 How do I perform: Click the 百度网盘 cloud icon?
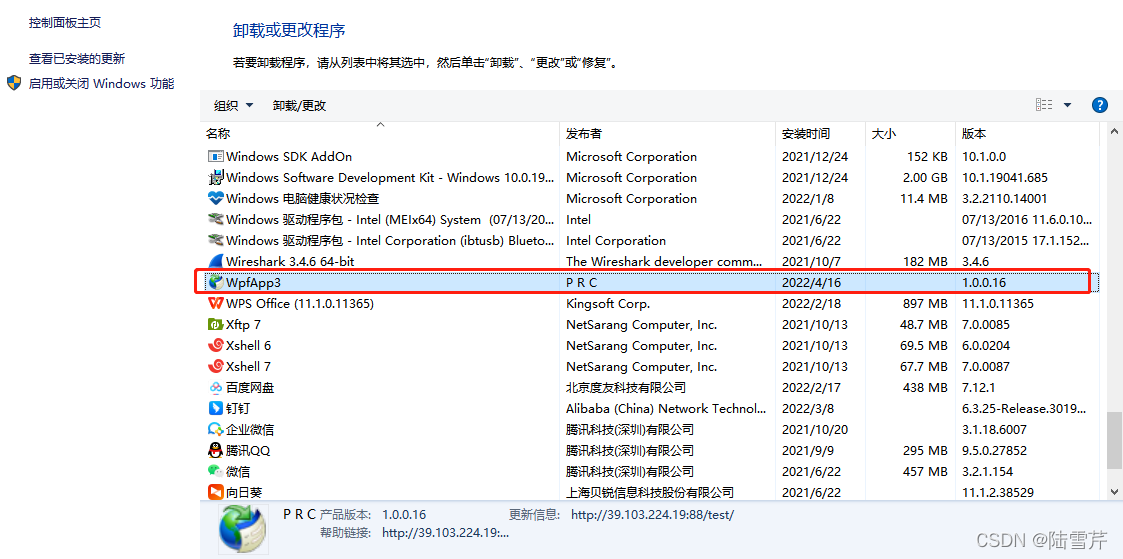(x=216, y=387)
